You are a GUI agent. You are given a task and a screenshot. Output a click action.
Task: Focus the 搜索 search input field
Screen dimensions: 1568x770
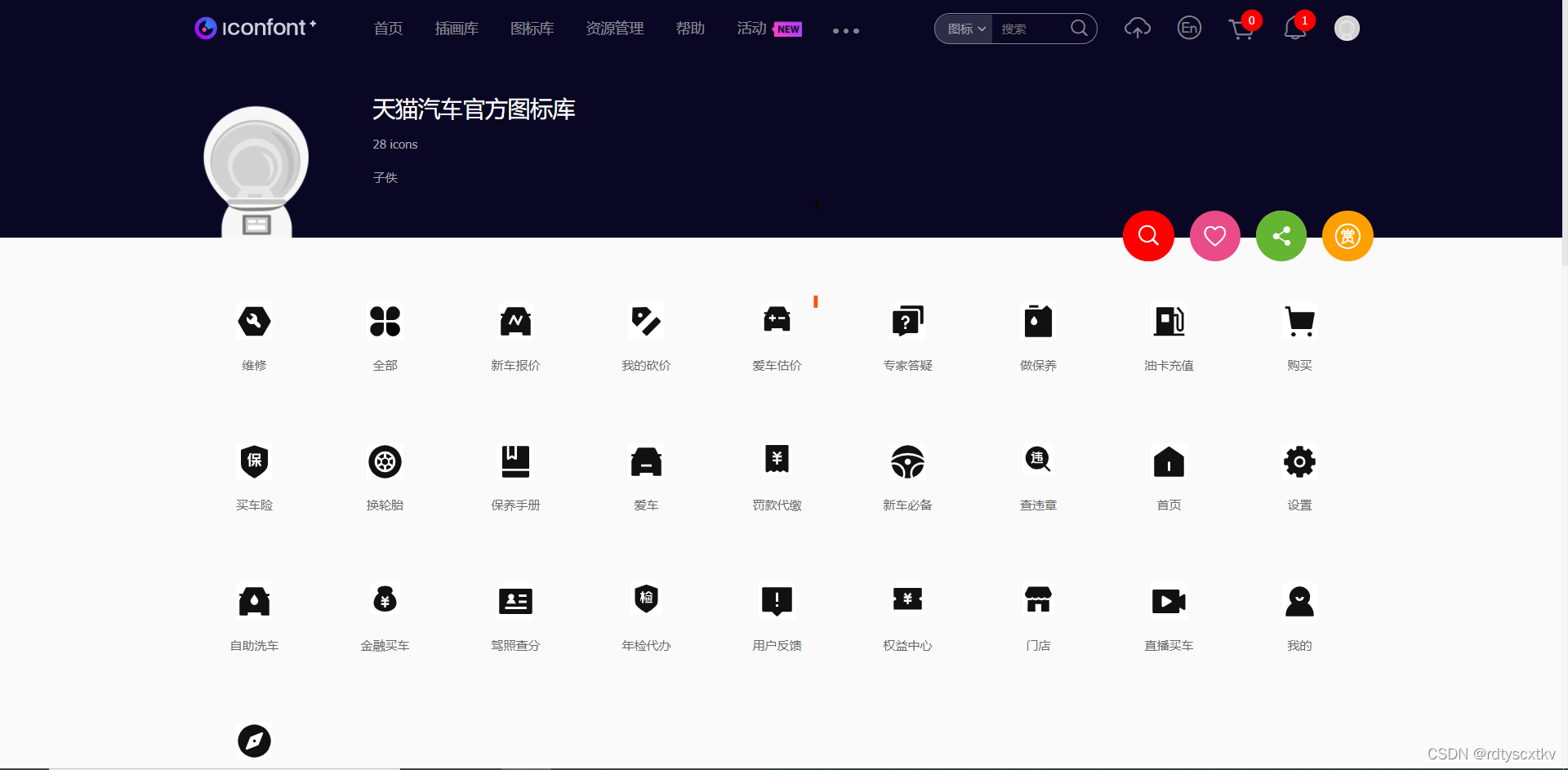[x=1030, y=29]
